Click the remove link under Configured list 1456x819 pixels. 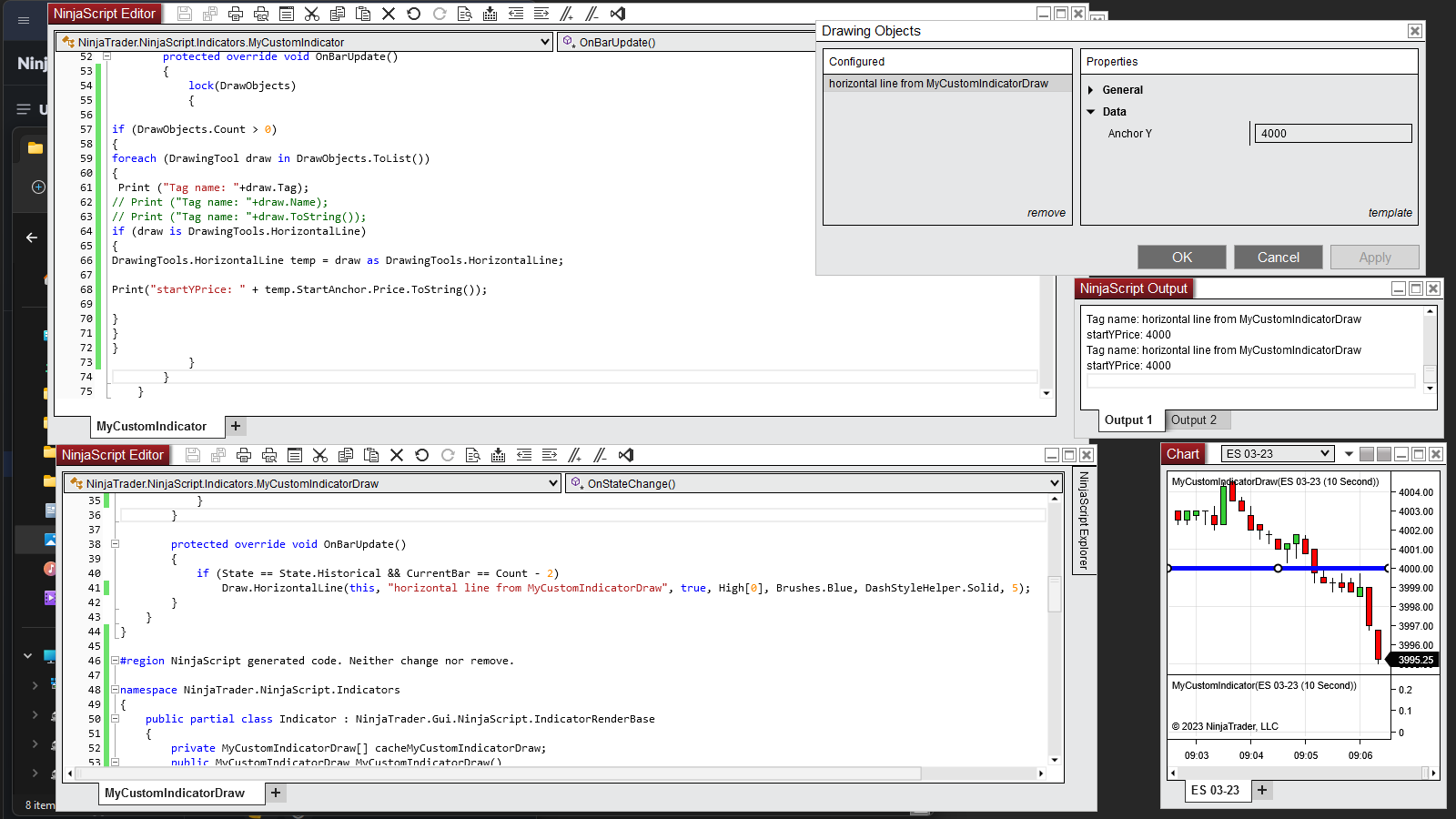click(x=1046, y=213)
